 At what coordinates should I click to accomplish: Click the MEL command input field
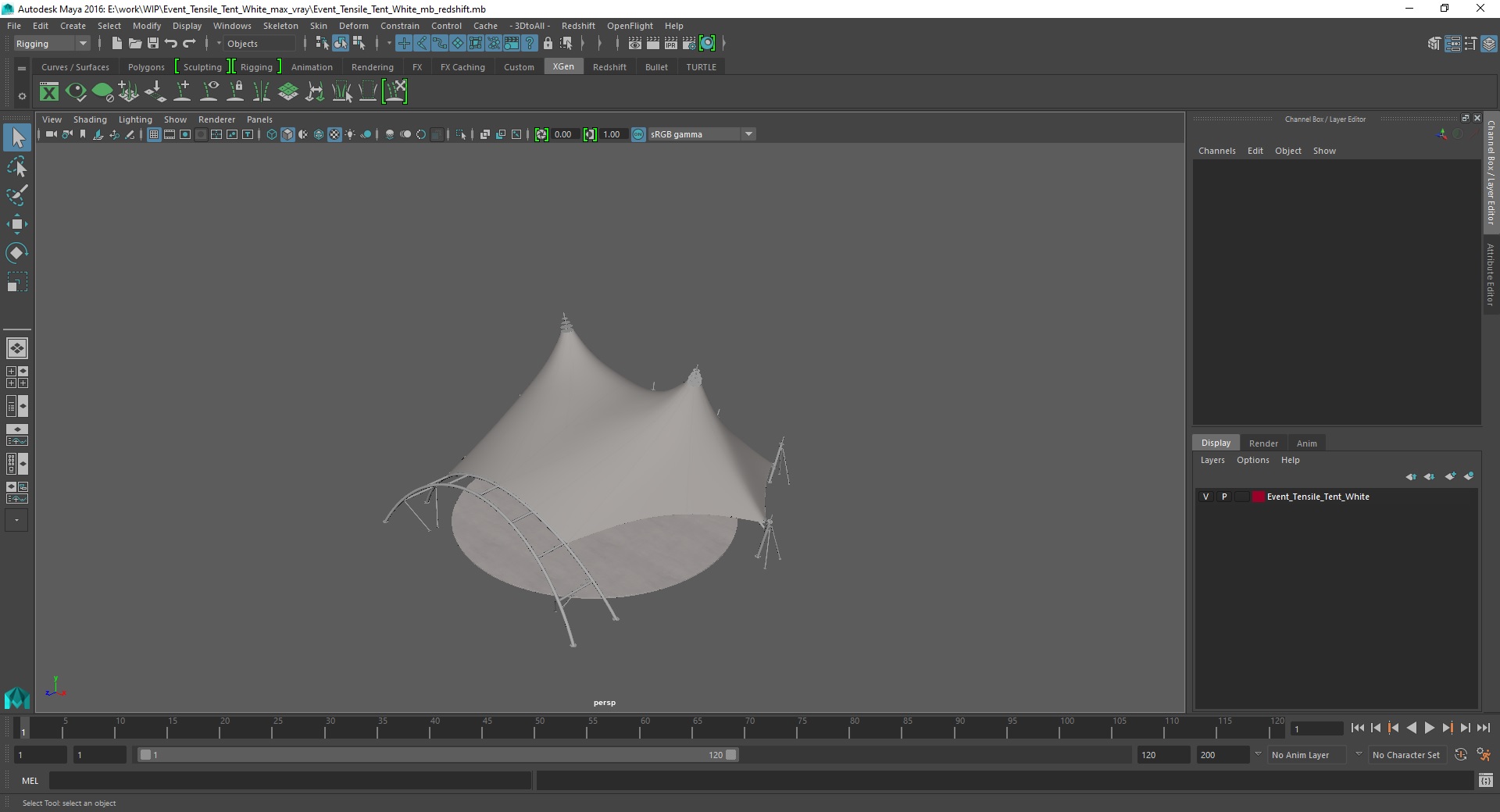(x=290, y=780)
